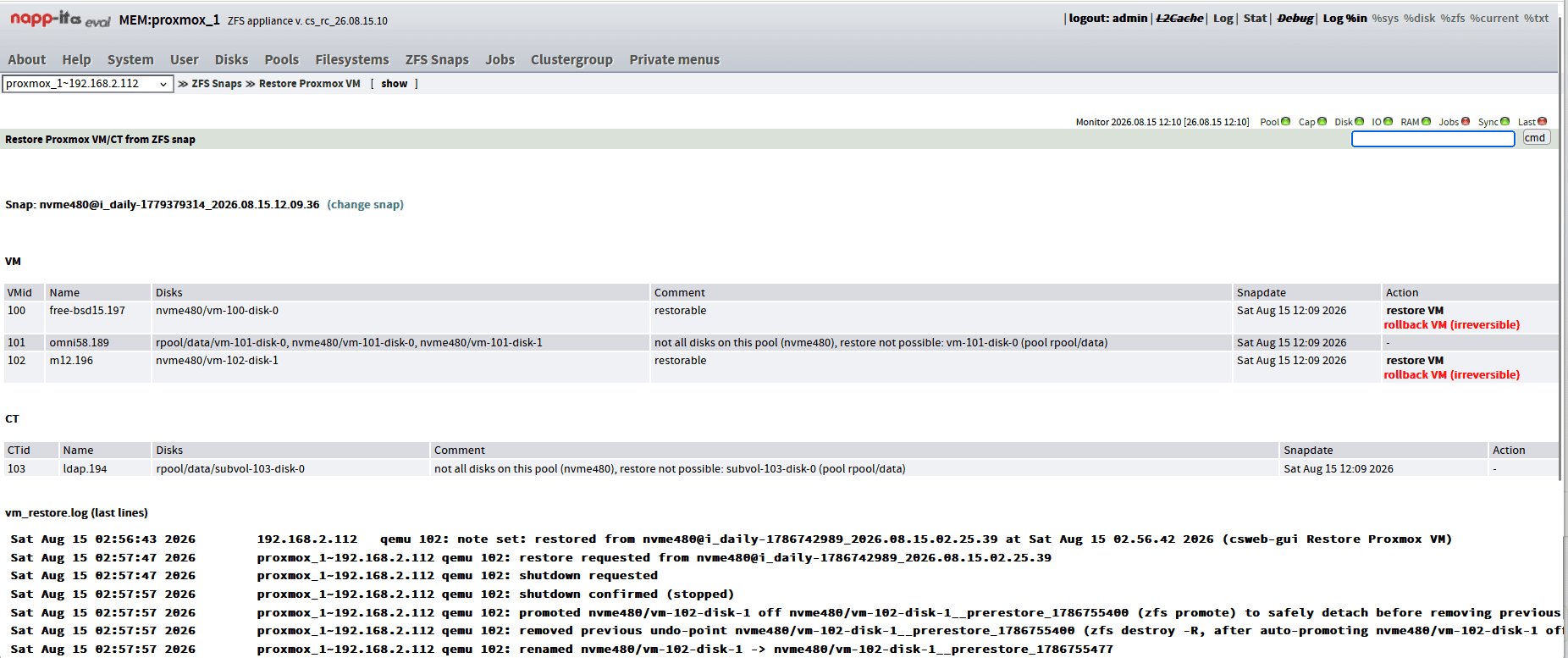Toggle the L2Cache option
The image size is (1568, 658).
1179,18
